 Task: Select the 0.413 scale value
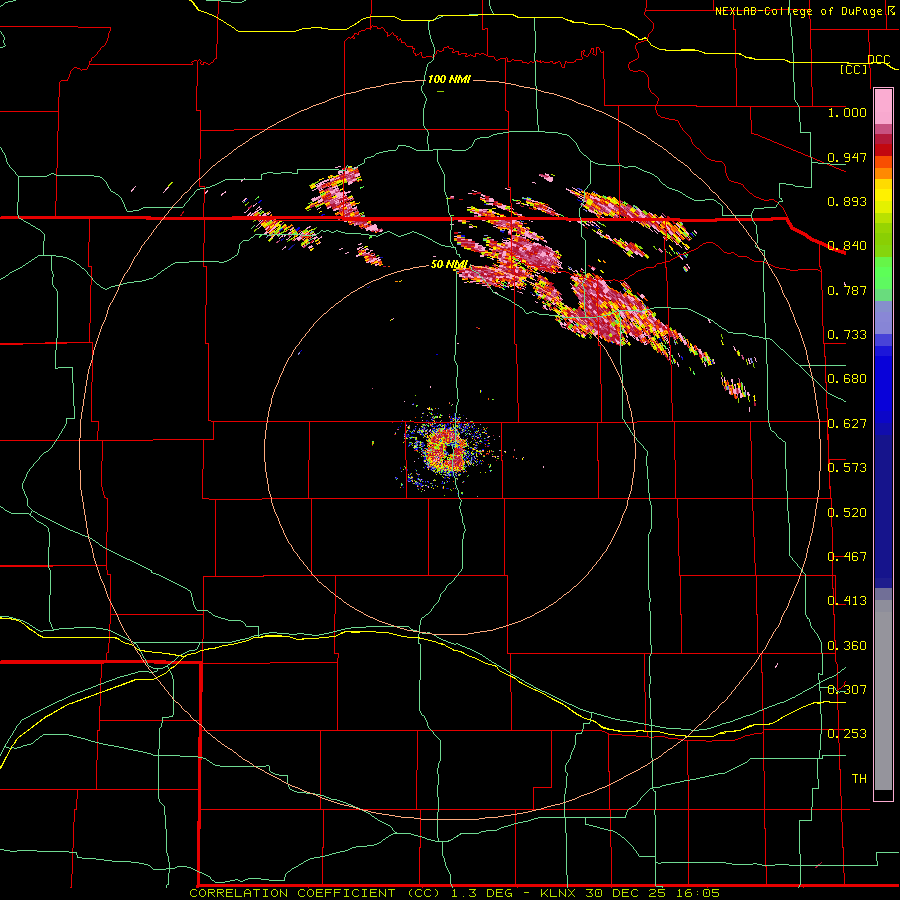click(847, 601)
